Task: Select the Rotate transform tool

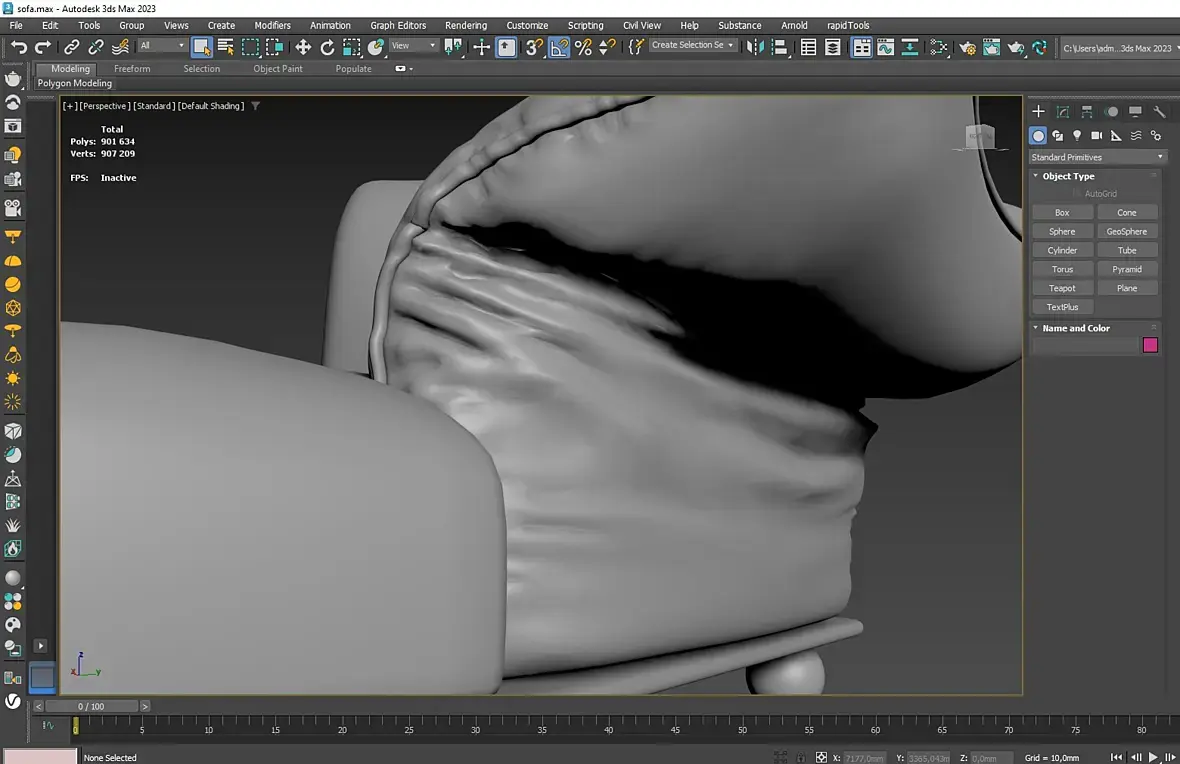Action: pos(327,46)
